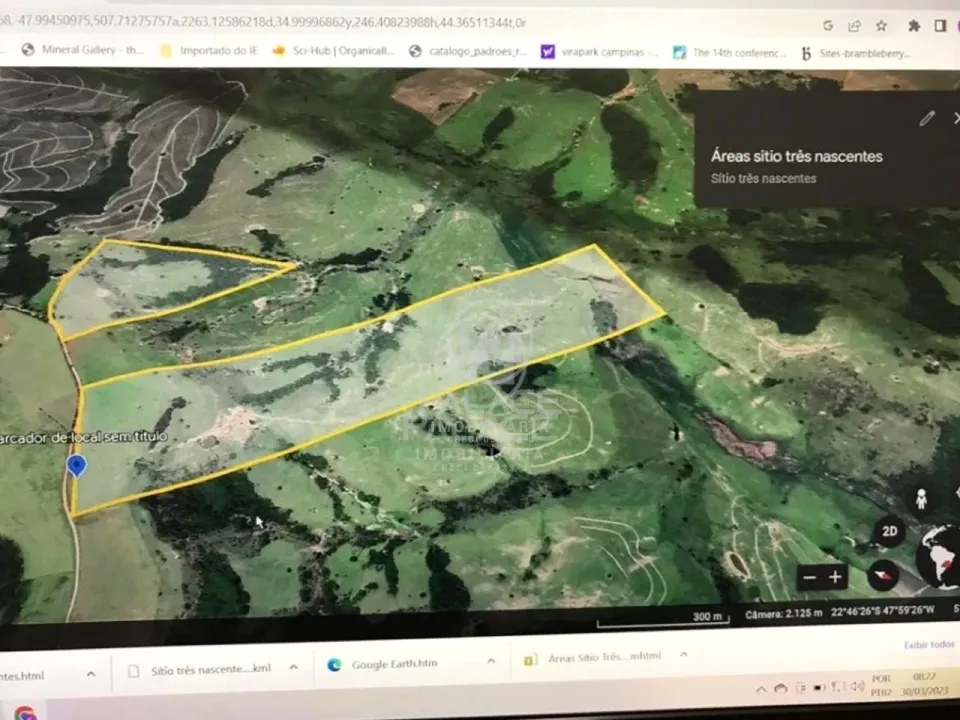The image size is (960, 720).
Task: Open the catalogo_padroes bookmark
Action: [x=468, y=51]
